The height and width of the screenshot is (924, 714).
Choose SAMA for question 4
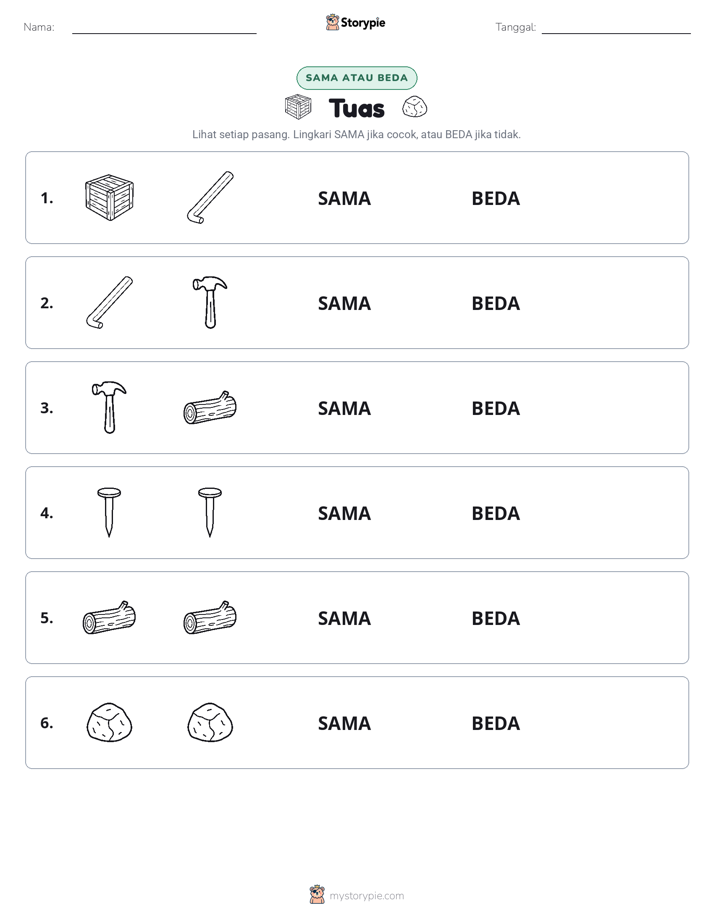(x=344, y=513)
